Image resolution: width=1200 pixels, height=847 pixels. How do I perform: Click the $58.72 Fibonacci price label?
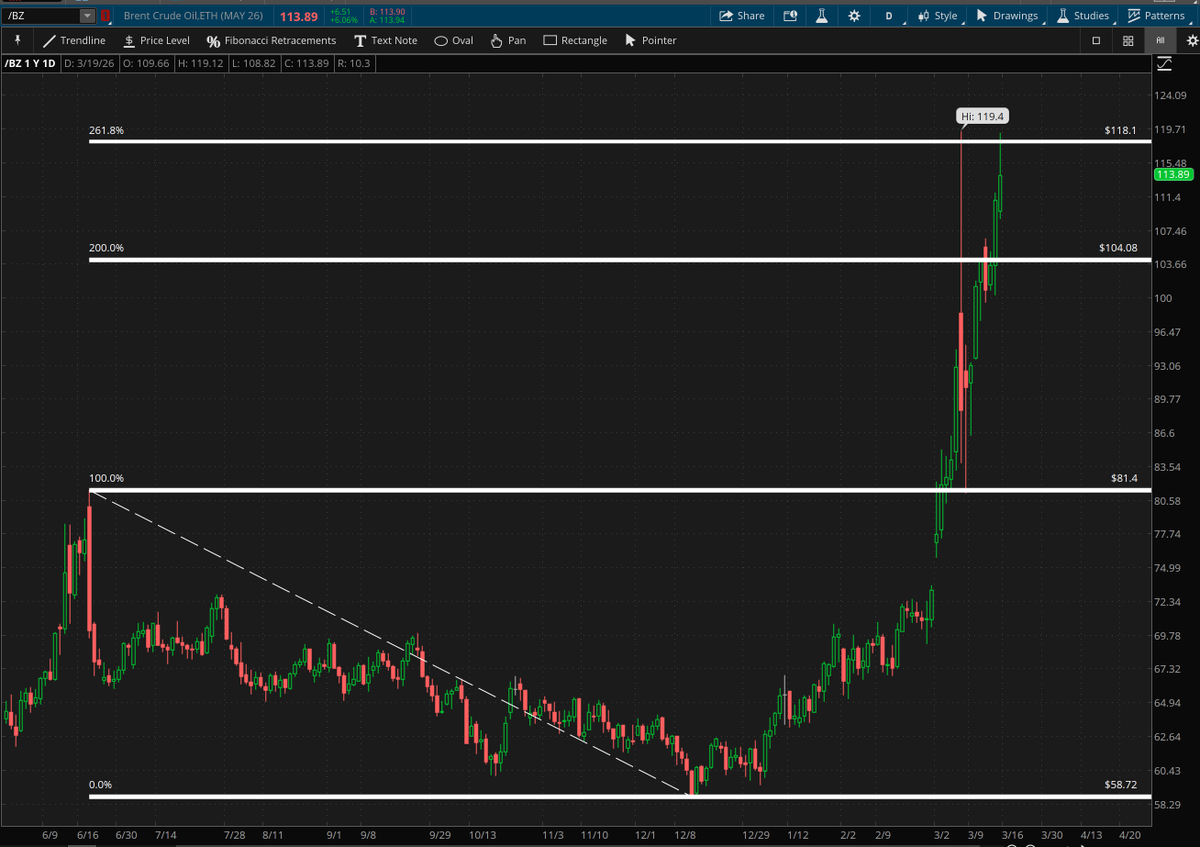pos(1121,785)
